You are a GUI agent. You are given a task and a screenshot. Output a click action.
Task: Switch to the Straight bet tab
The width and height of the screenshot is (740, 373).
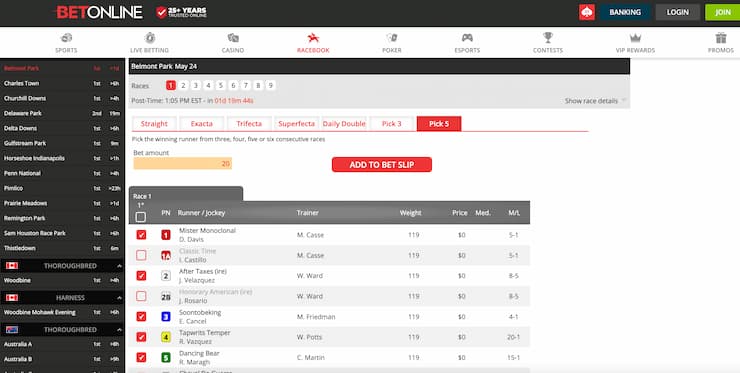(x=154, y=124)
